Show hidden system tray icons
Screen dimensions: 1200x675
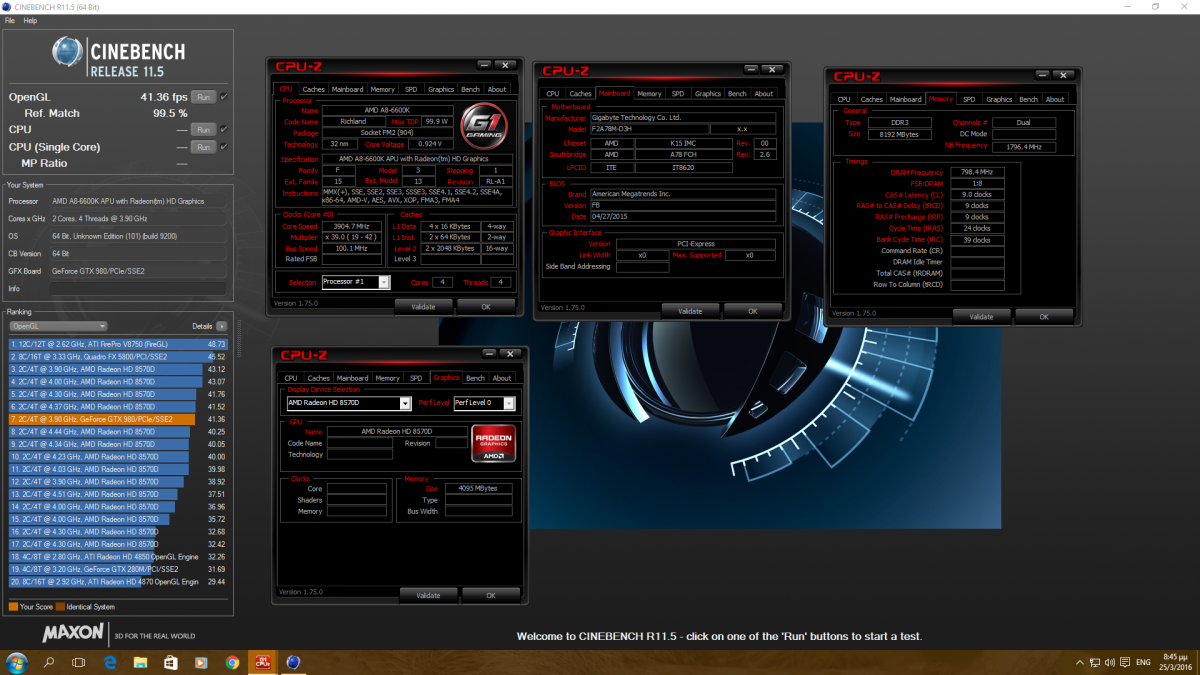(x=1080, y=662)
